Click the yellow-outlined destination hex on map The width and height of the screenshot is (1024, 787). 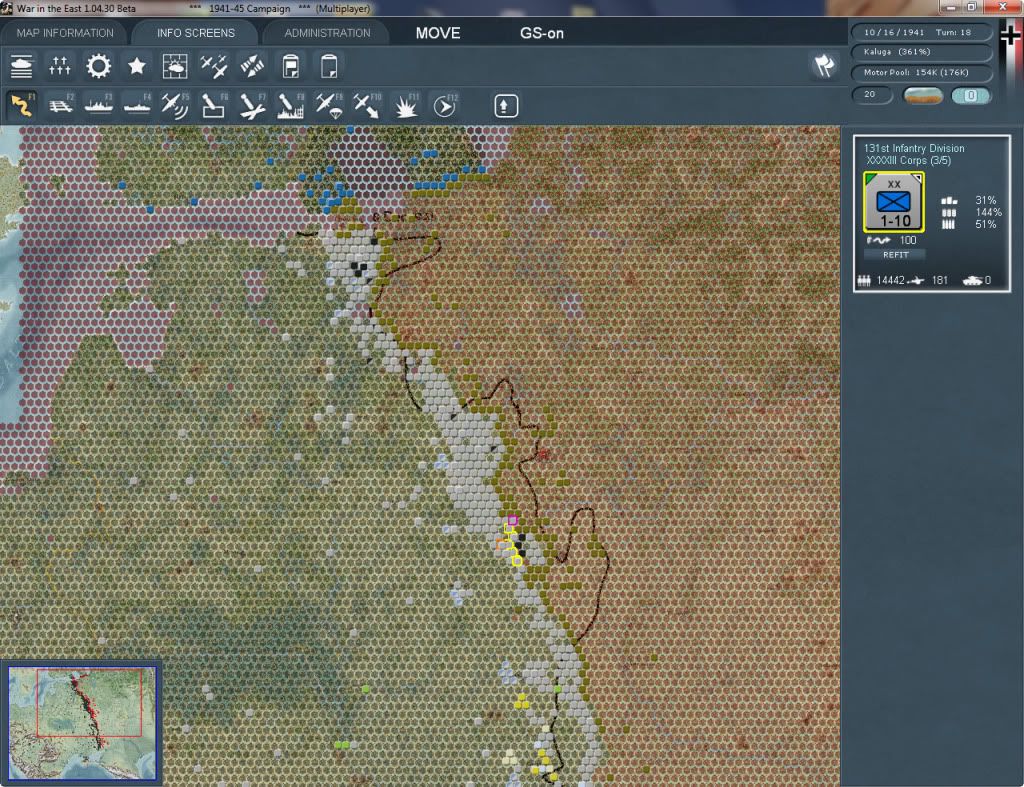tap(517, 561)
